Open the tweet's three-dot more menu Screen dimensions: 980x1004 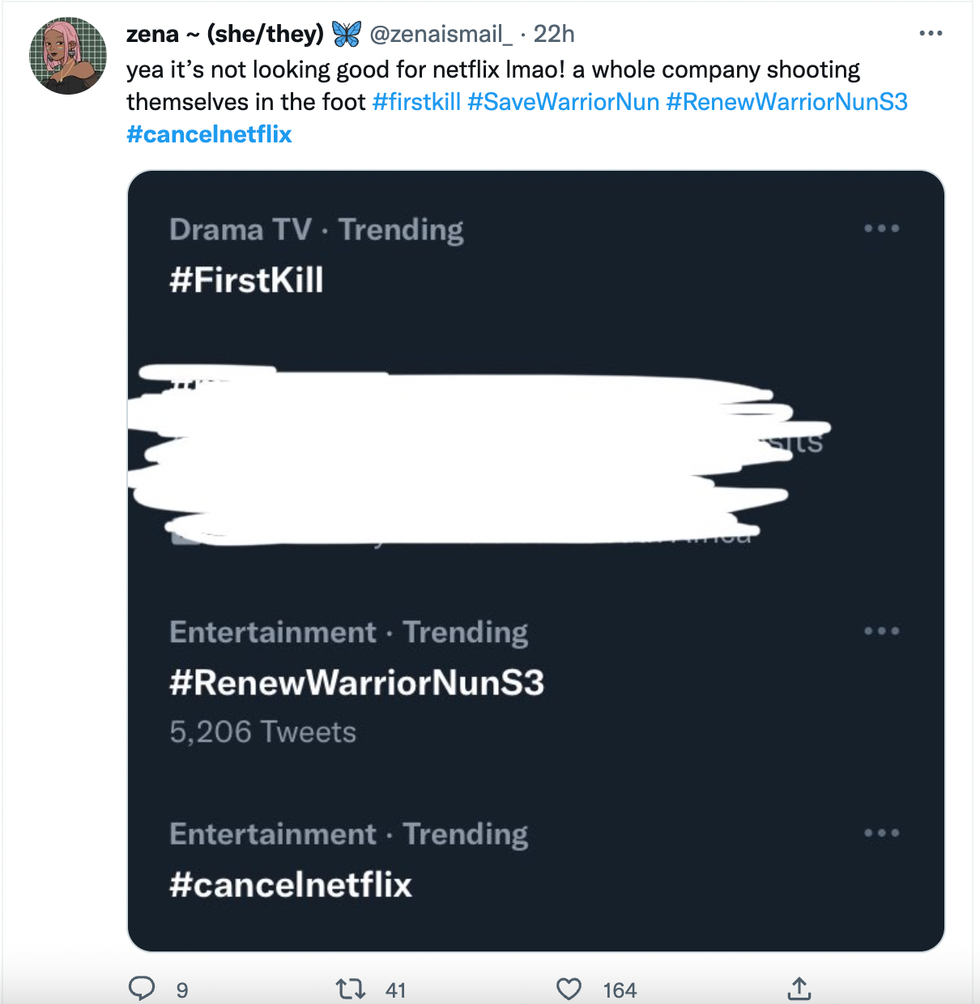click(930, 34)
